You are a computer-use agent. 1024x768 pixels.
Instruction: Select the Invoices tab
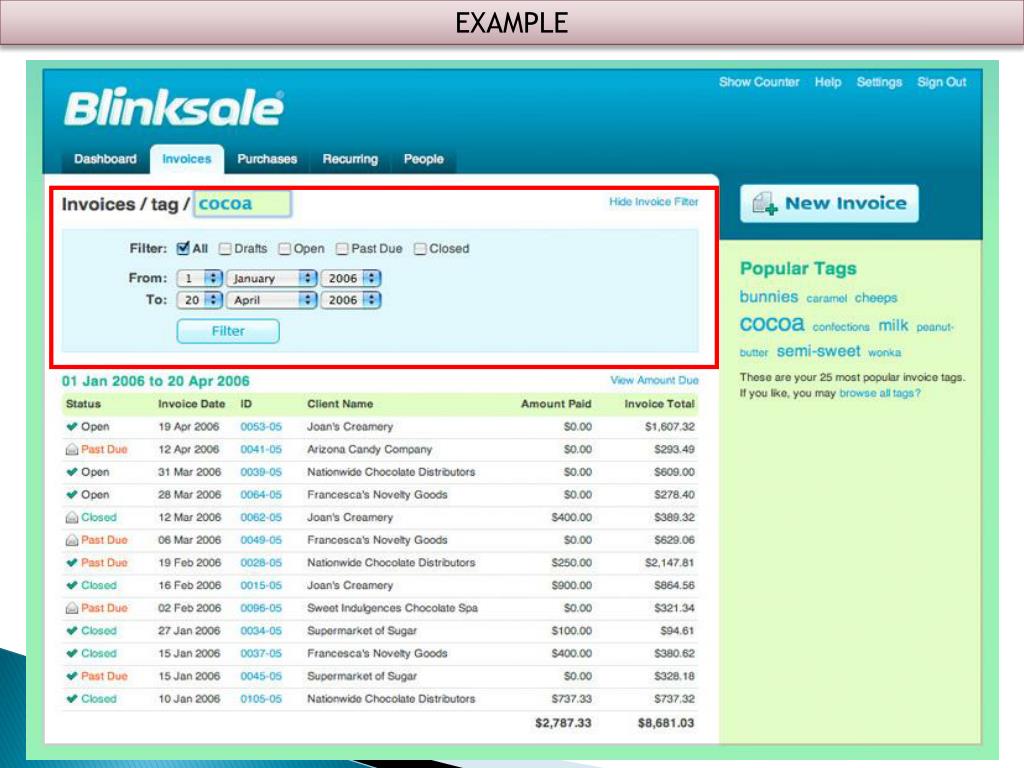pos(187,159)
